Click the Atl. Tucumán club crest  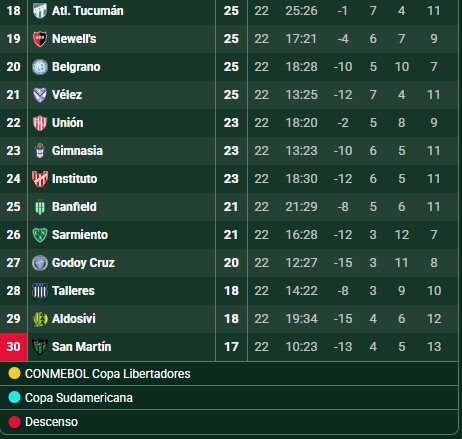pos(40,11)
